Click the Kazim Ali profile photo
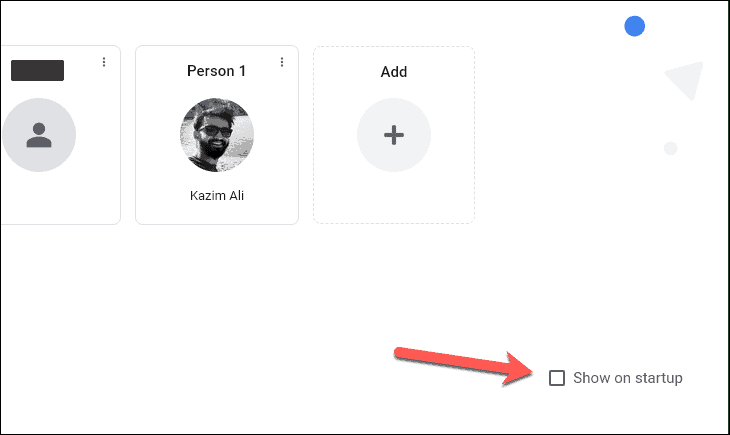730x435 pixels. pos(217,135)
